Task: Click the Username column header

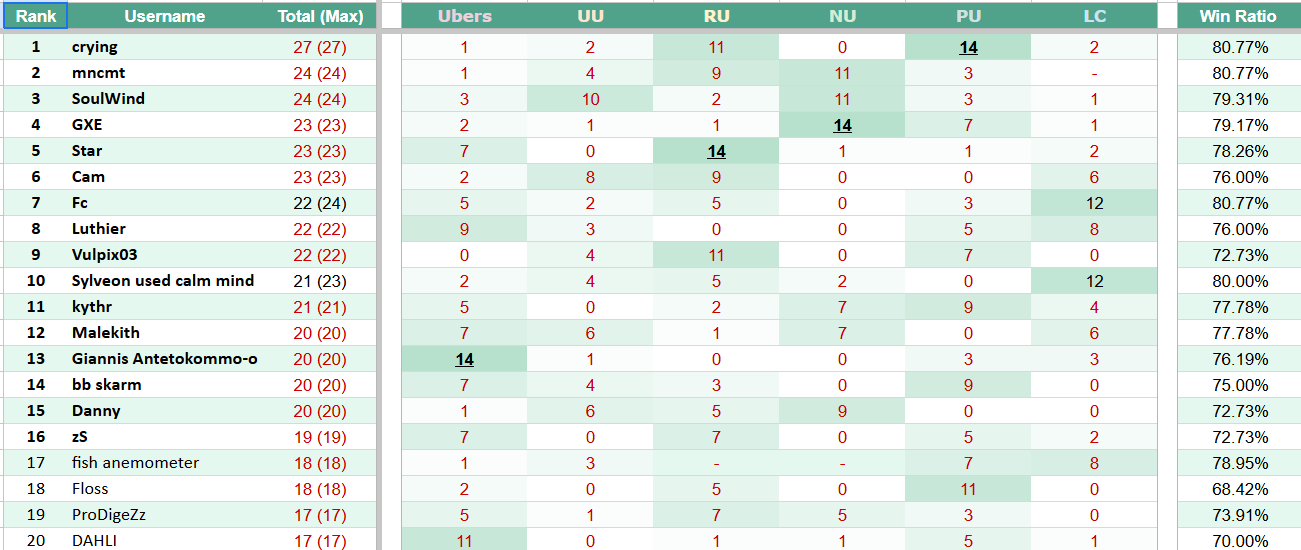Action: click(165, 16)
